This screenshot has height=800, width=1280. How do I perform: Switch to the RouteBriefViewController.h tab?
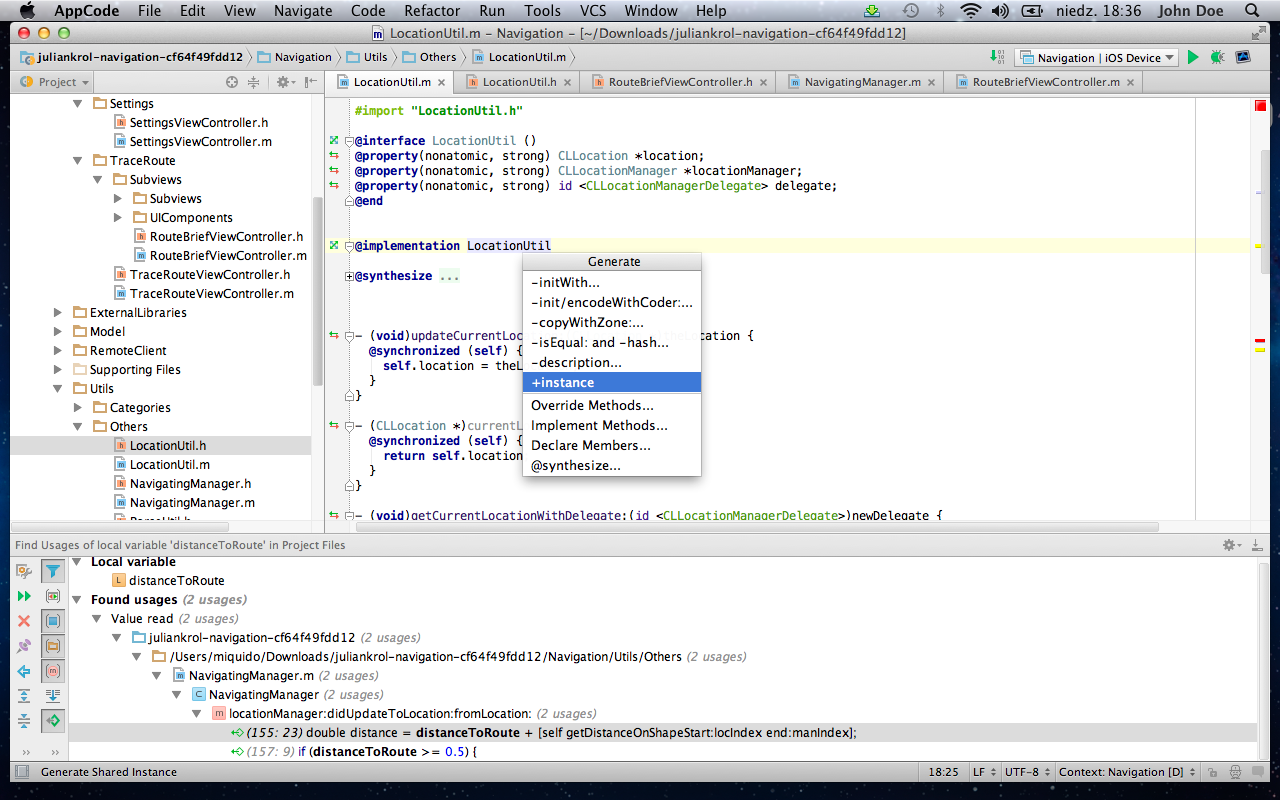679,82
